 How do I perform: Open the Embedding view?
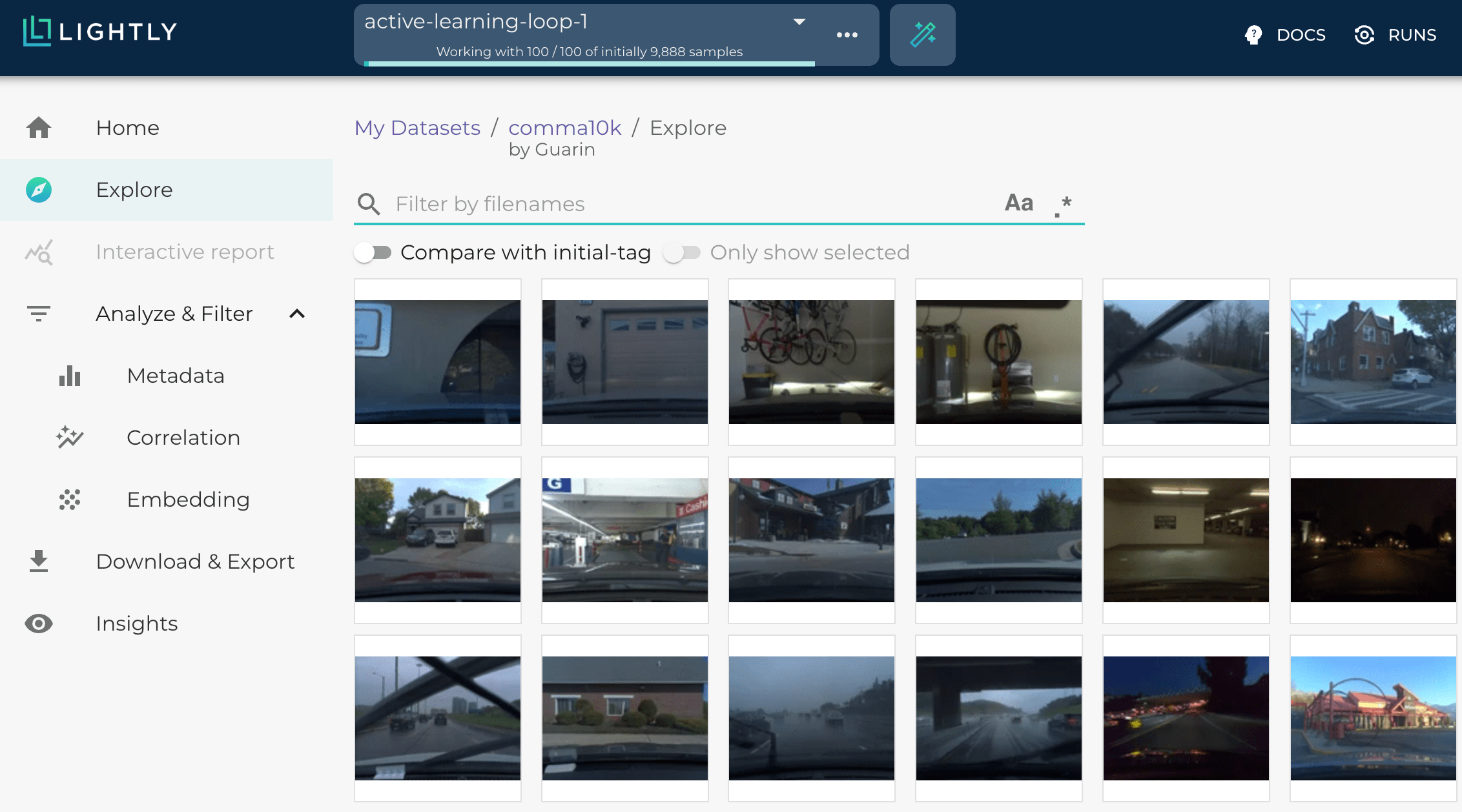point(188,499)
